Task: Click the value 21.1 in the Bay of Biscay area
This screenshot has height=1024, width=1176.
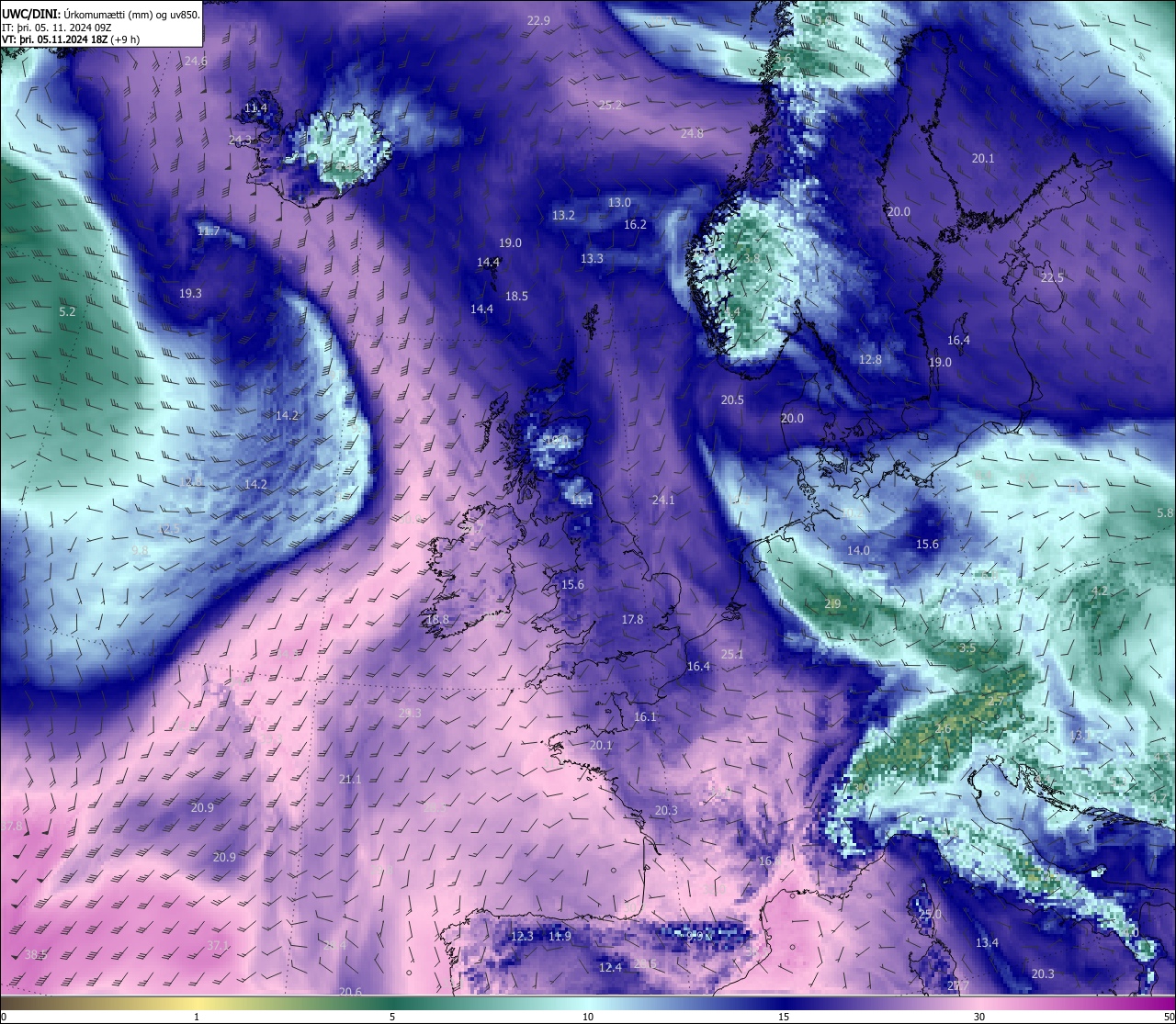Action: point(350,779)
